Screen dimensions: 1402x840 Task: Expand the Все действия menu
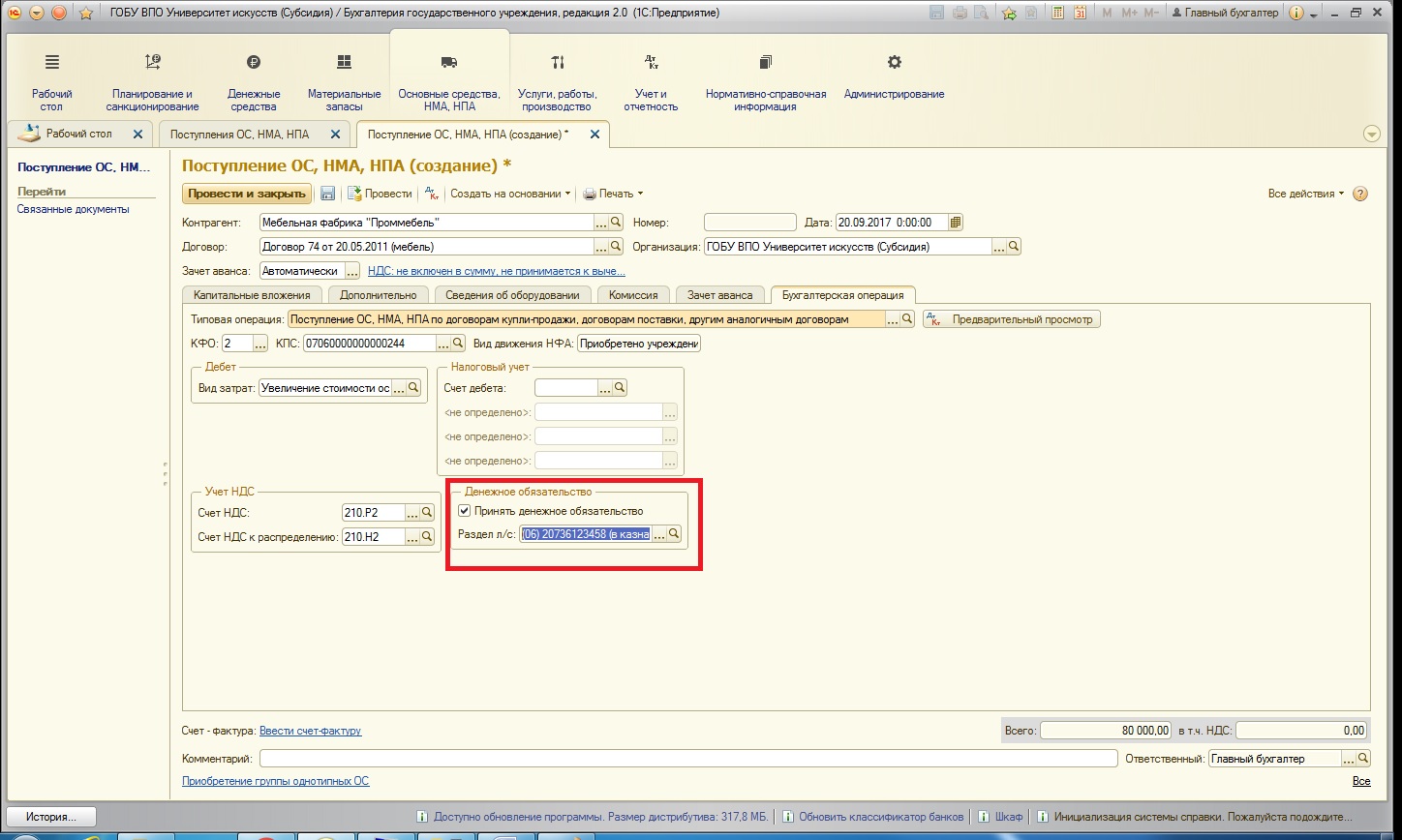tap(1305, 194)
